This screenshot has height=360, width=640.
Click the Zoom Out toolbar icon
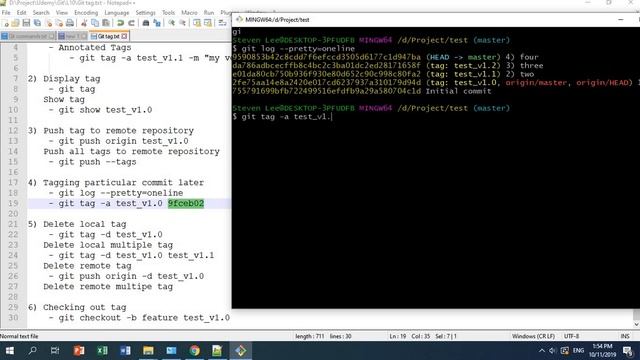pos(182,23)
